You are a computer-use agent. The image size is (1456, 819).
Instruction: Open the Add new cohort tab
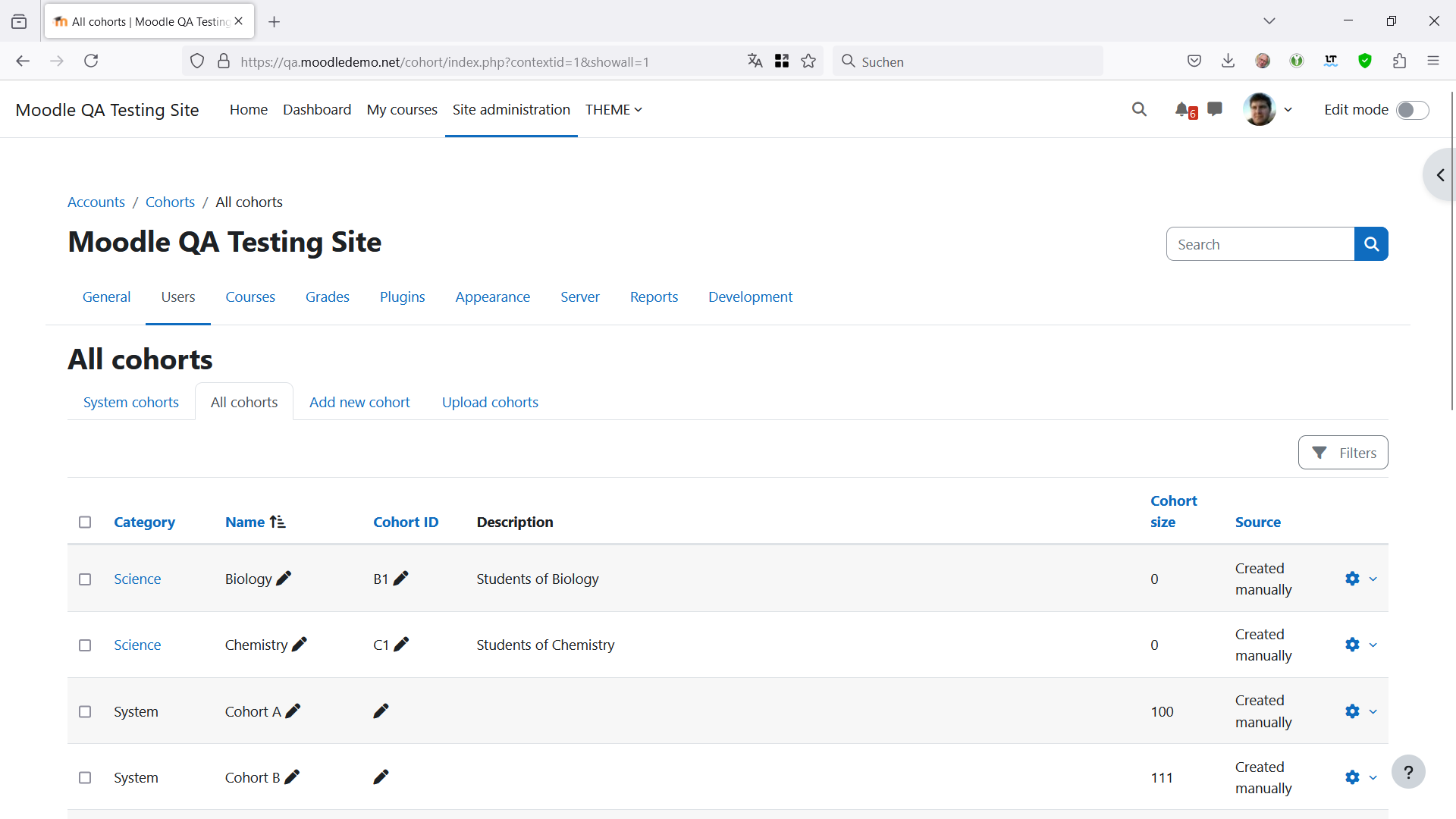click(359, 402)
